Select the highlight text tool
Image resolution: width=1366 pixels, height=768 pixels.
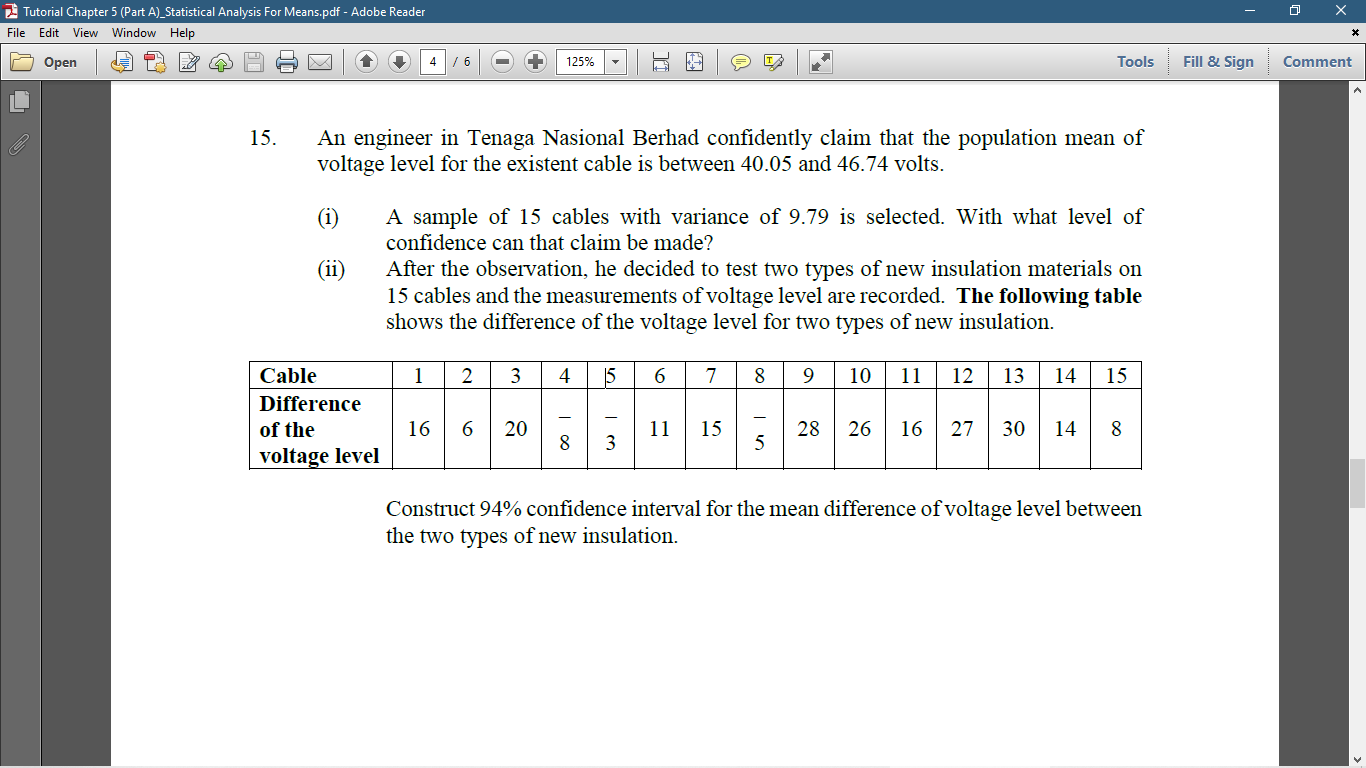773,62
